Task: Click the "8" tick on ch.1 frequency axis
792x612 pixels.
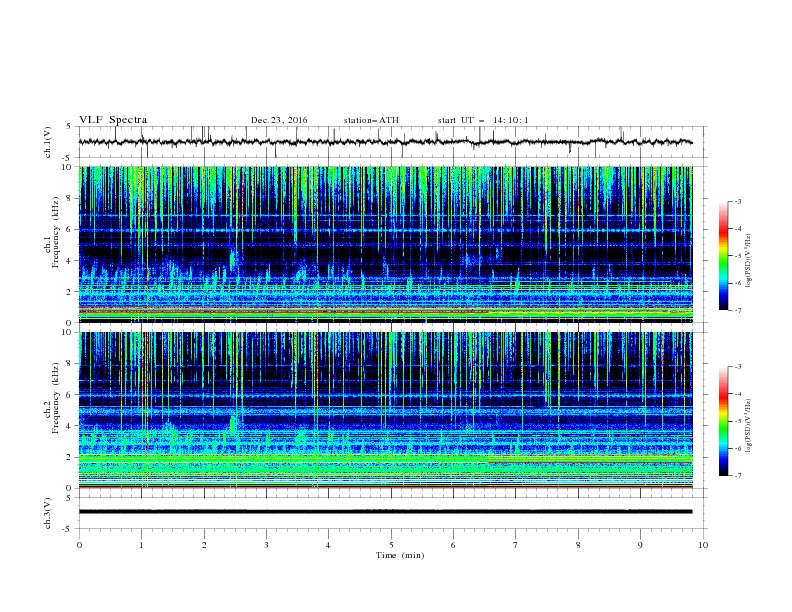Action: [x=69, y=198]
